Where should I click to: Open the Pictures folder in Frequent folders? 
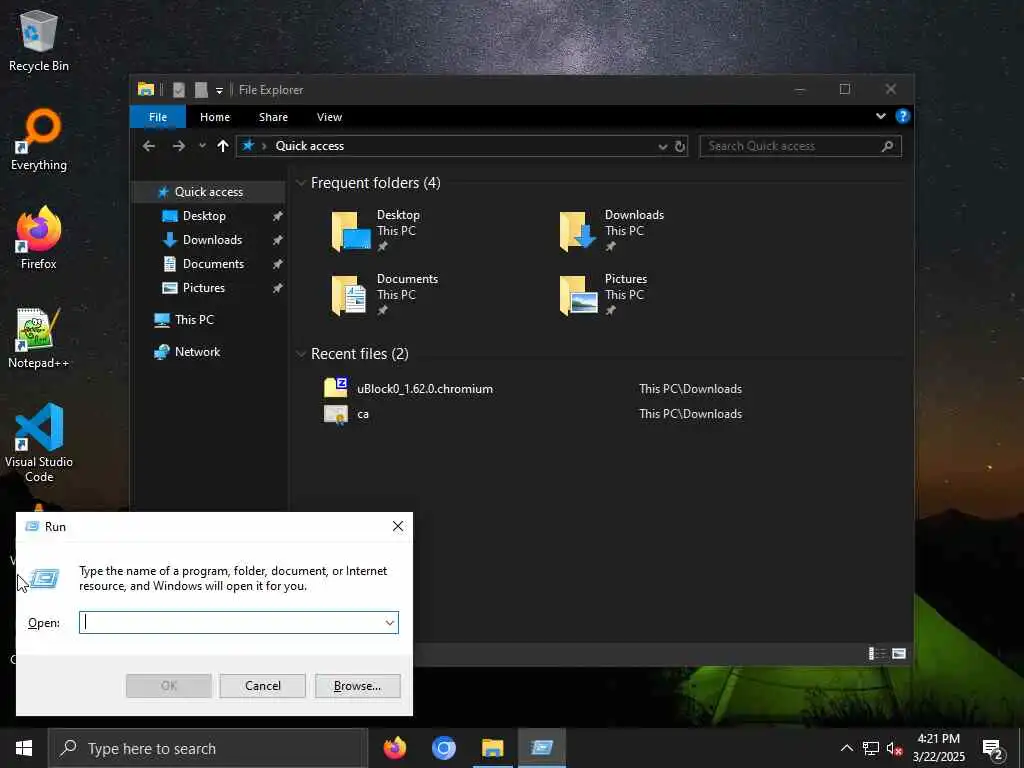click(604, 295)
